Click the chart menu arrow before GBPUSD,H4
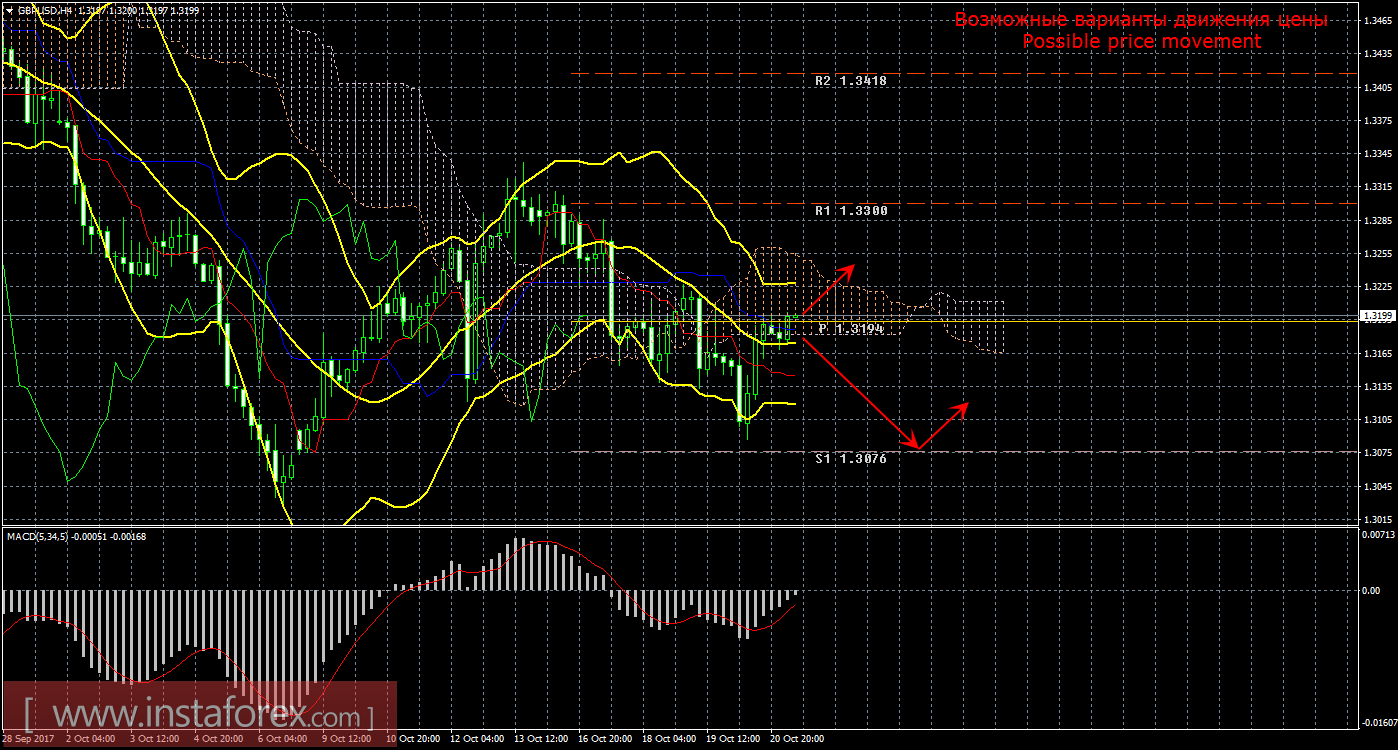The image size is (1398, 750). pyautogui.click(x=10, y=9)
